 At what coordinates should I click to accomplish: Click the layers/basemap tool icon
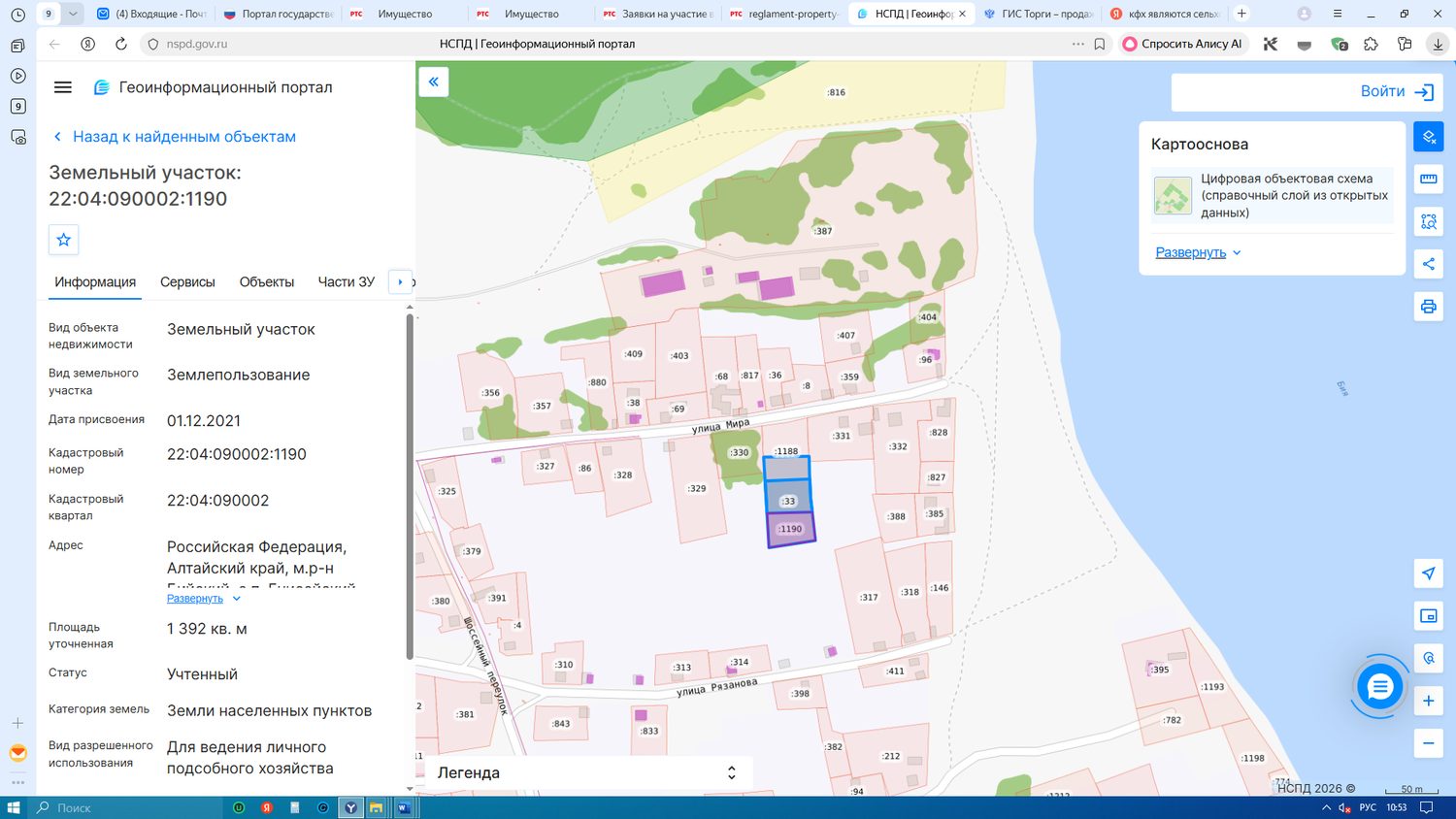[x=1429, y=137]
